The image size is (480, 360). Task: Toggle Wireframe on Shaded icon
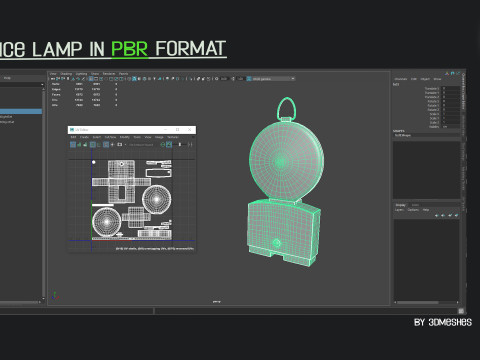(144, 79)
